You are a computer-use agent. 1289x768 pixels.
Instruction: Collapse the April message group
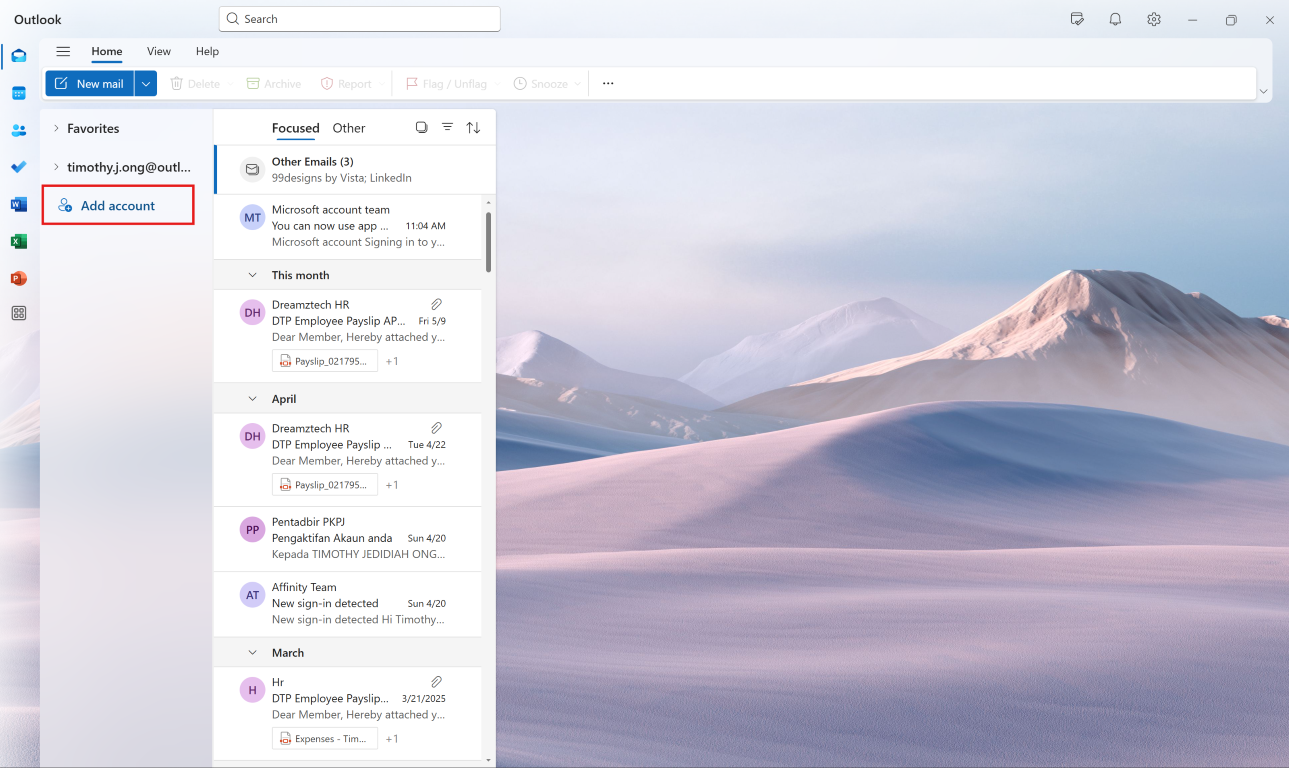[x=253, y=398]
